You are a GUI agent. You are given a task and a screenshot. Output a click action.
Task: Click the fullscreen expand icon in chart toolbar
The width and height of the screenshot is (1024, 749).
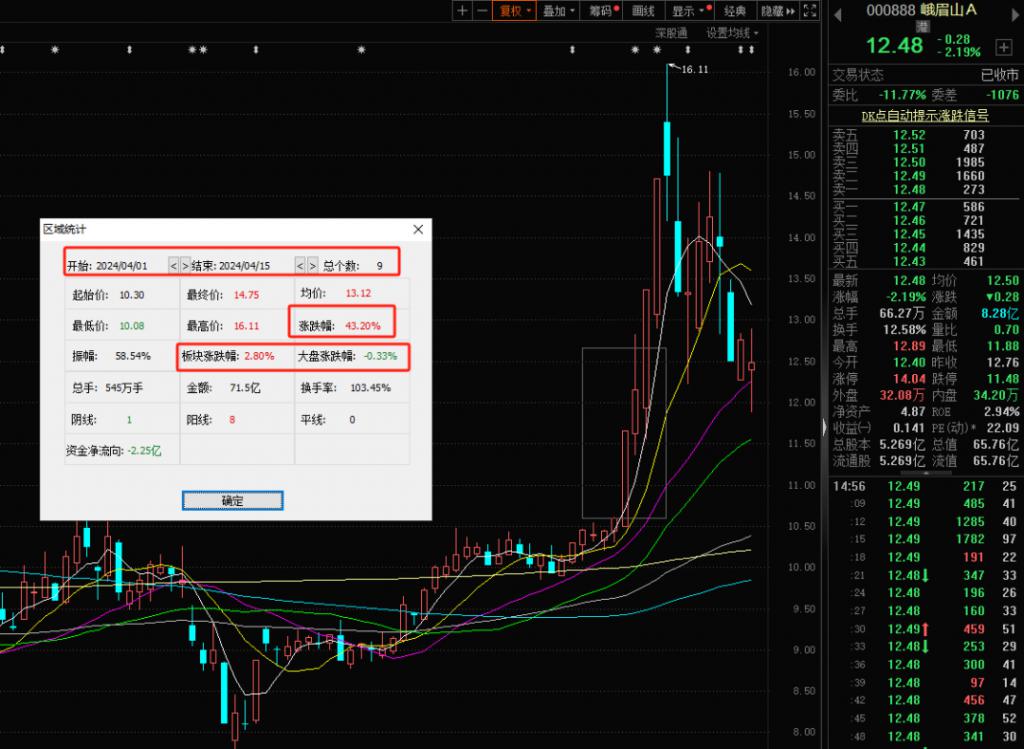[x=808, y=11]
